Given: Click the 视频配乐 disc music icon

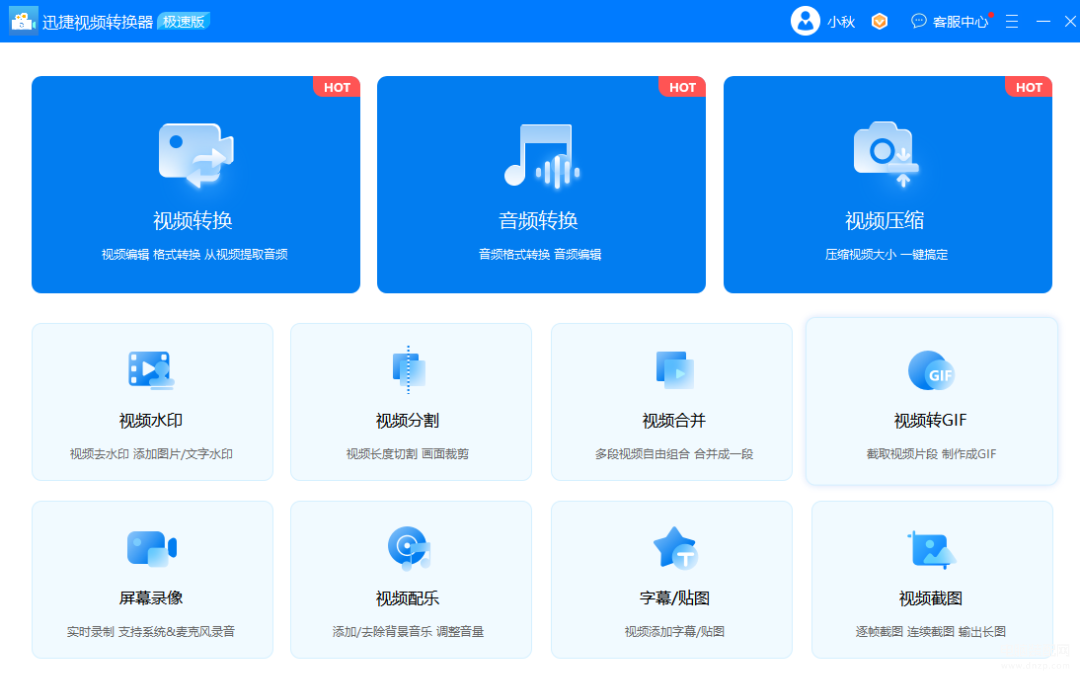Looking at the screenshot, I should [x=409, y=548].
